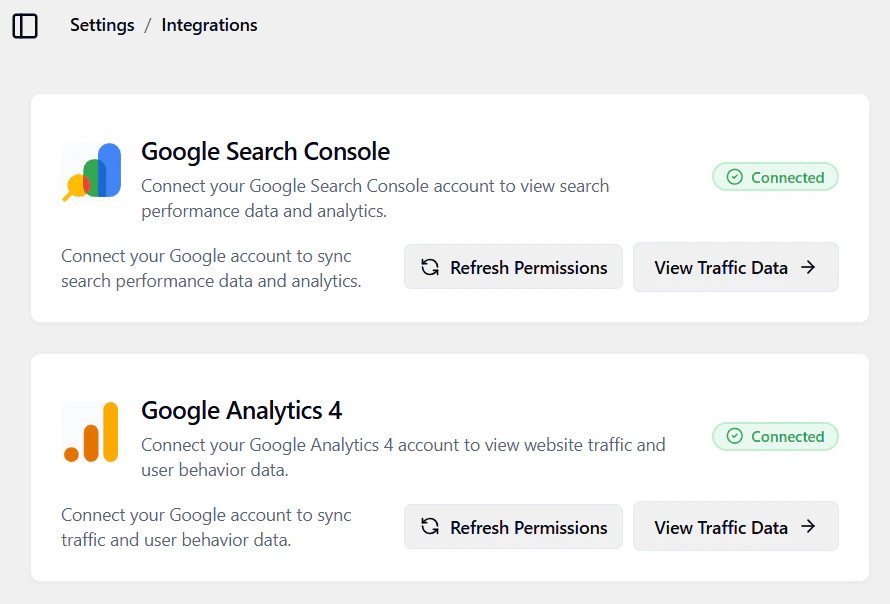The width and height of the screenshot is (890, 604).
Task: Toggle the sidebar panel icon
Action: click(25, 26)
